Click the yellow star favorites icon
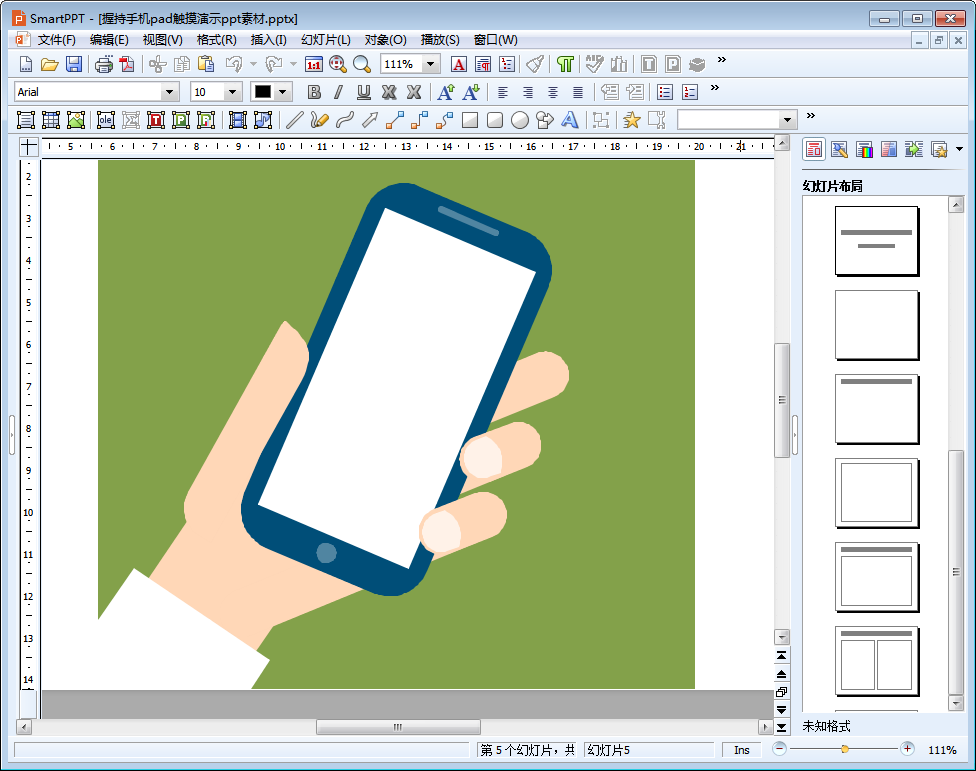 631,119
